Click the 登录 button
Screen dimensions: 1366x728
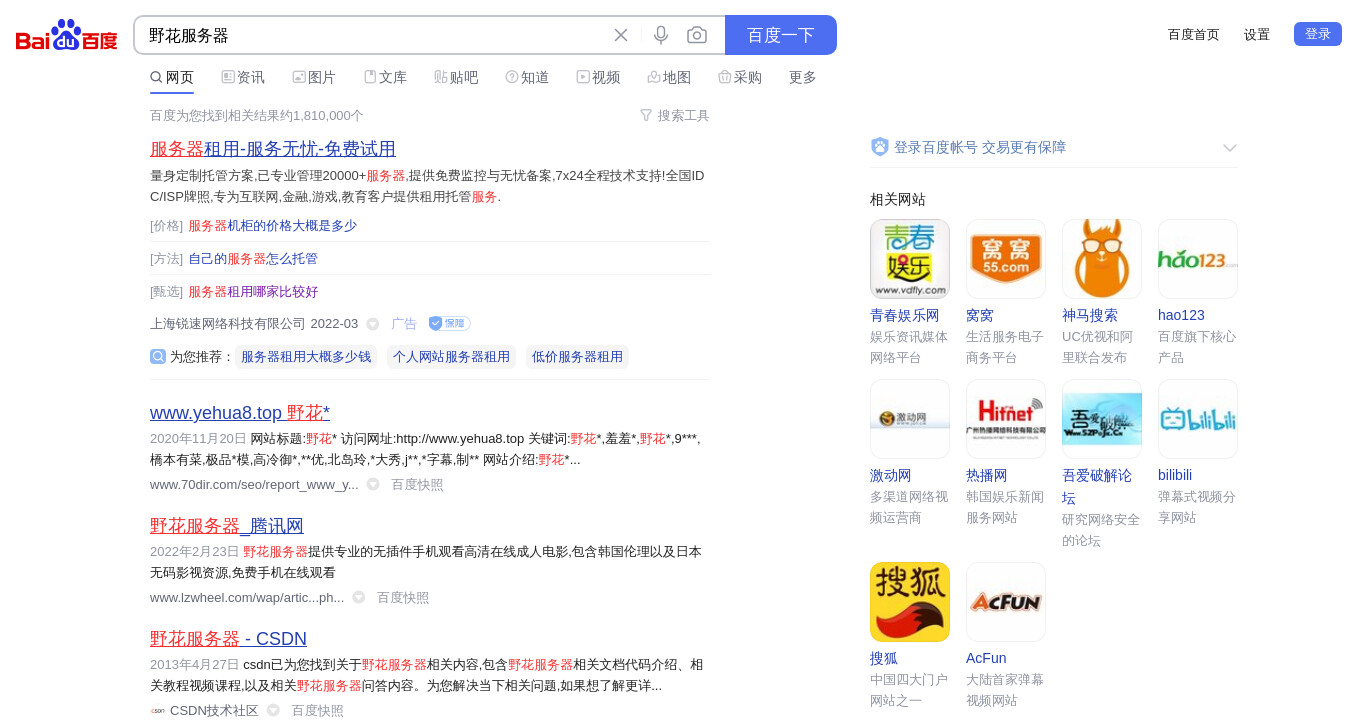(1318, 34)
